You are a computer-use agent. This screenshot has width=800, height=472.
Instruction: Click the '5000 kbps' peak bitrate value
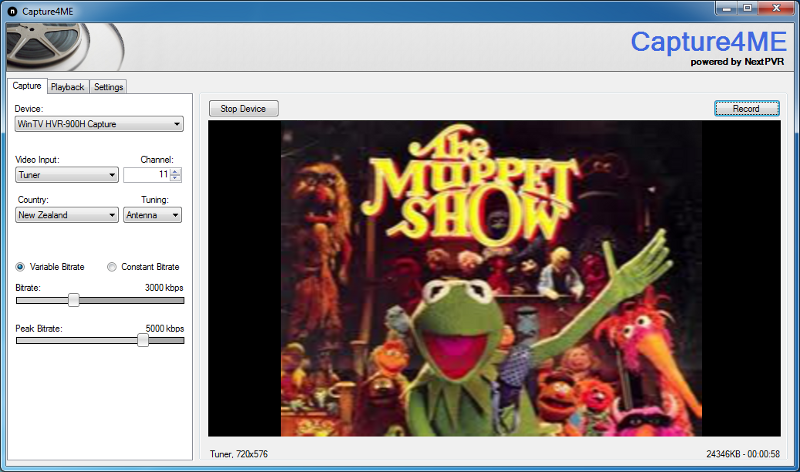pos(164,328)
